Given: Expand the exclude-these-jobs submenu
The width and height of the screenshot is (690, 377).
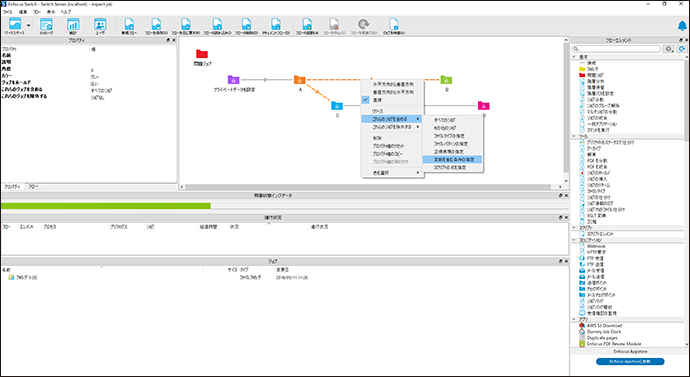Looking at the screenshot, I should click(392, 127).
